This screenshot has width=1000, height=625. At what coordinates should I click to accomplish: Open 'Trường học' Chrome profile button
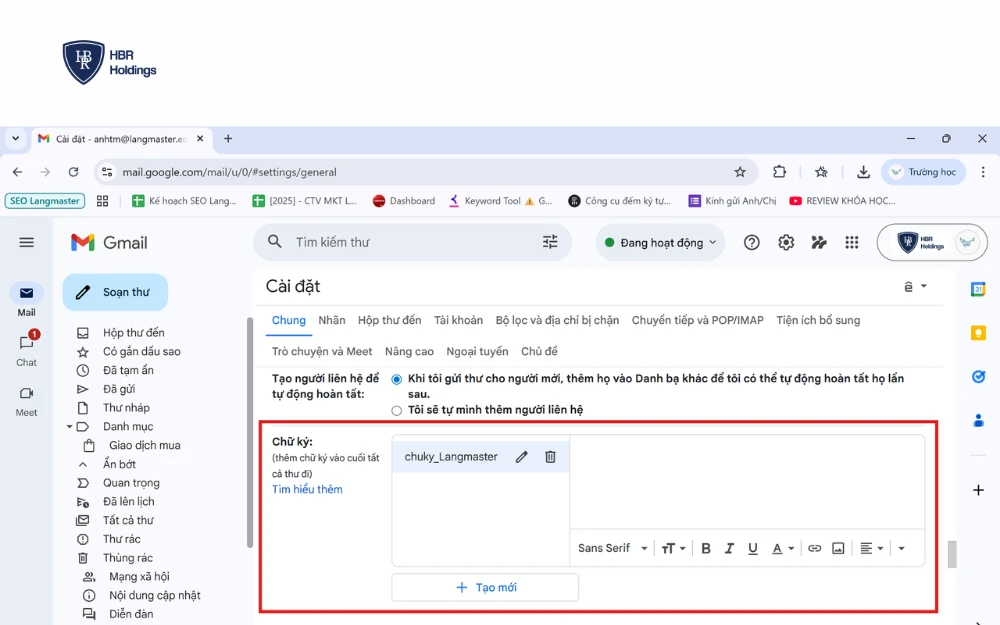(923, 172)
